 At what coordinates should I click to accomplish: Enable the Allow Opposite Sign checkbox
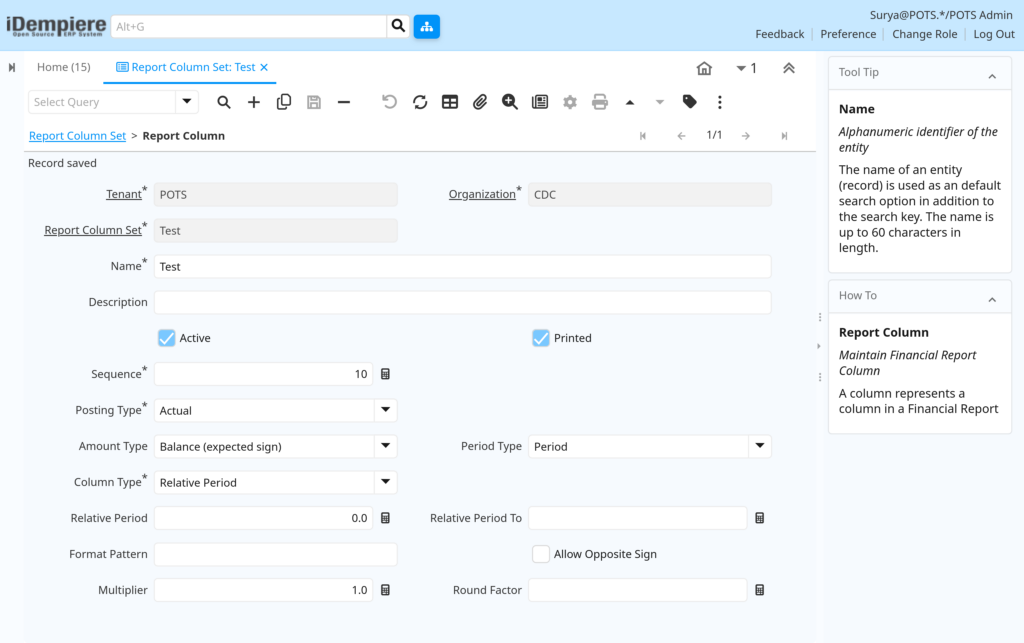pyautogui.click(x=541, y=554)
